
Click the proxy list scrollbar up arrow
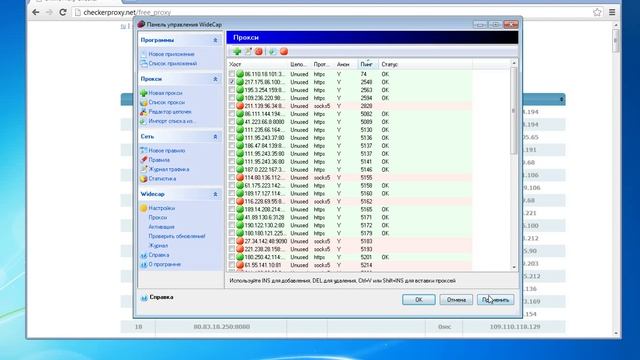pyautogui.click(x=514, y=63)
